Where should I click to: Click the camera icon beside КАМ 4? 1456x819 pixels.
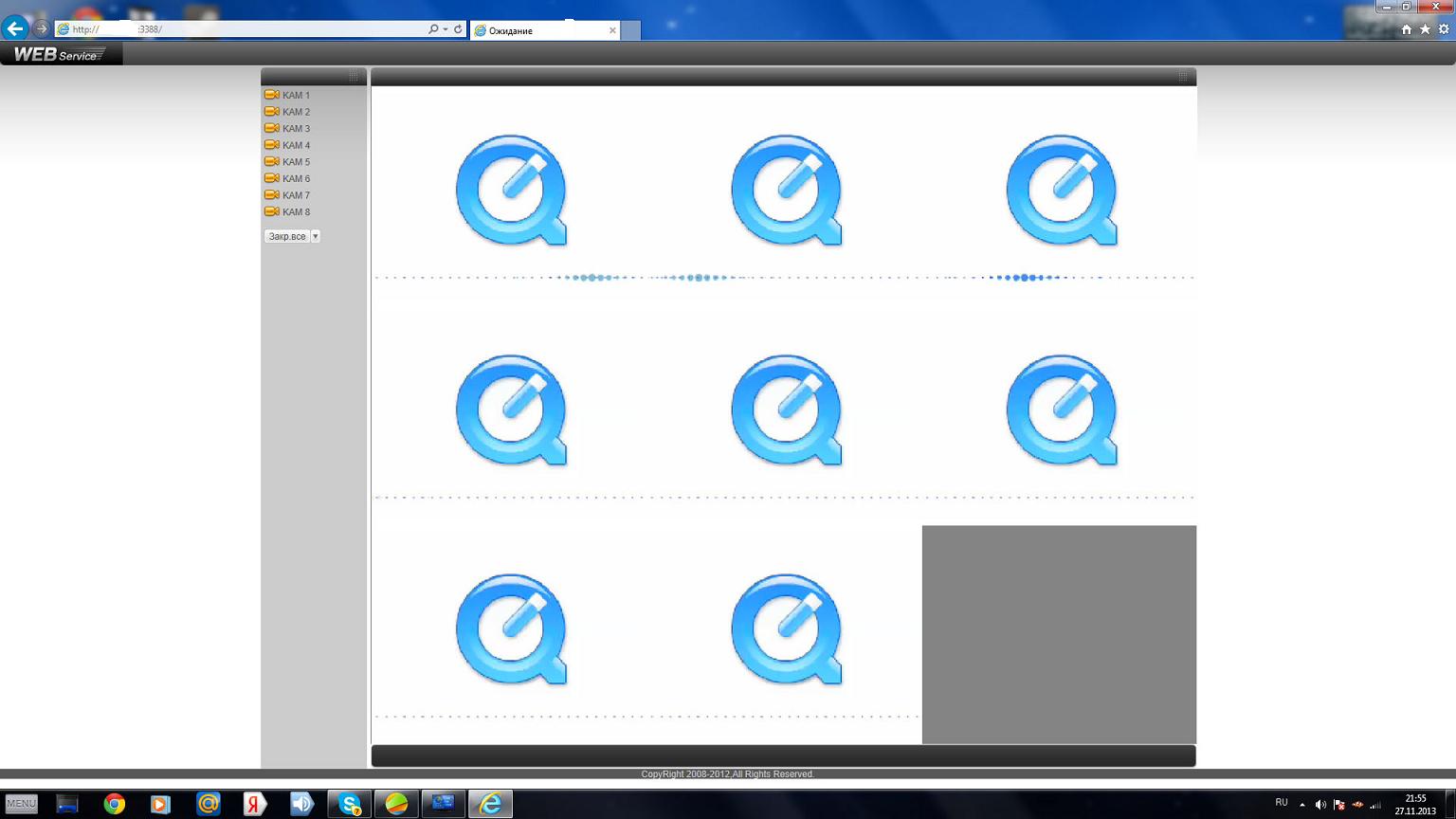(x=272, y=145)
